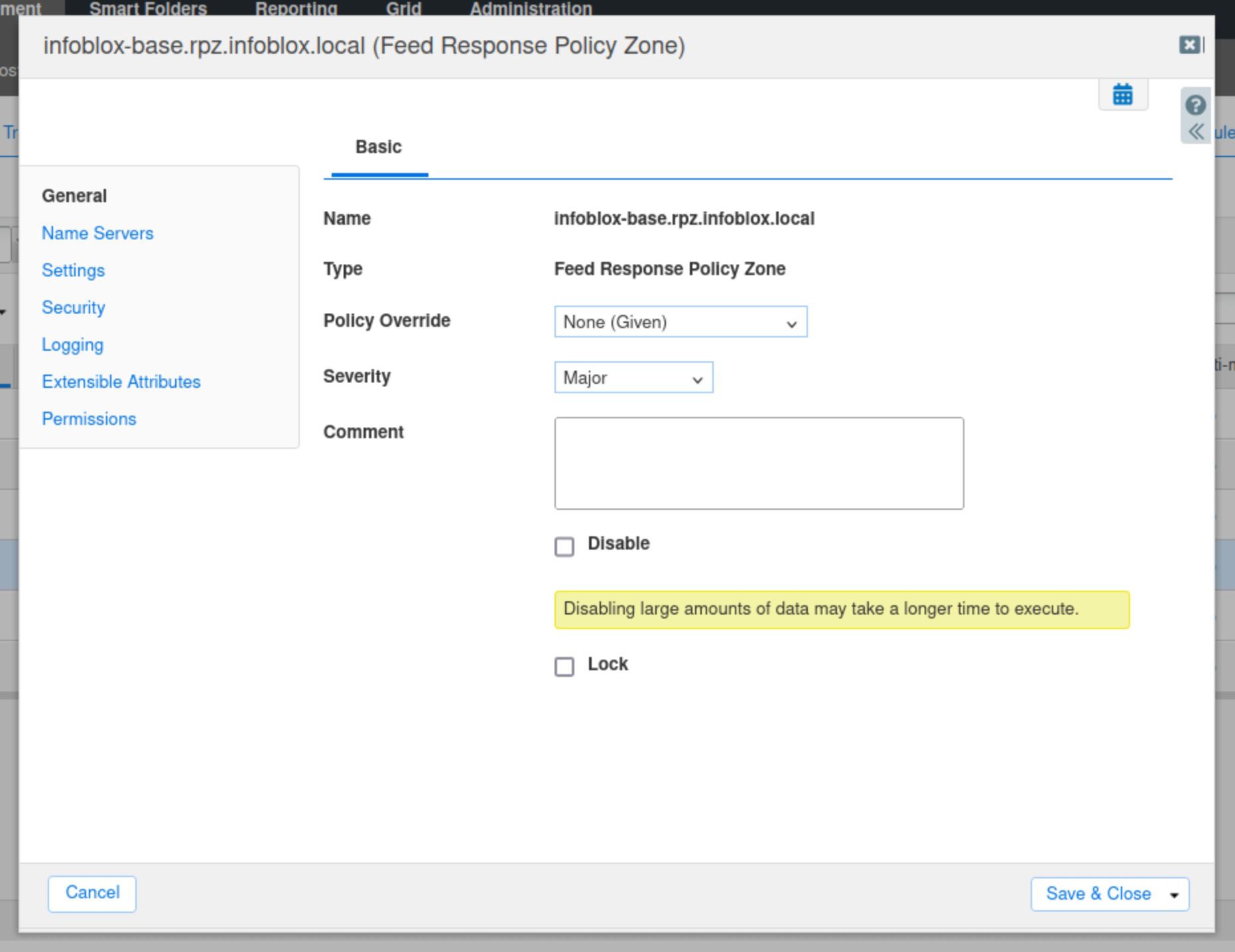Close the Feed Response Policy Zone dialog
This screenshot has height=952, width=1235.
tap(1190, 45)
